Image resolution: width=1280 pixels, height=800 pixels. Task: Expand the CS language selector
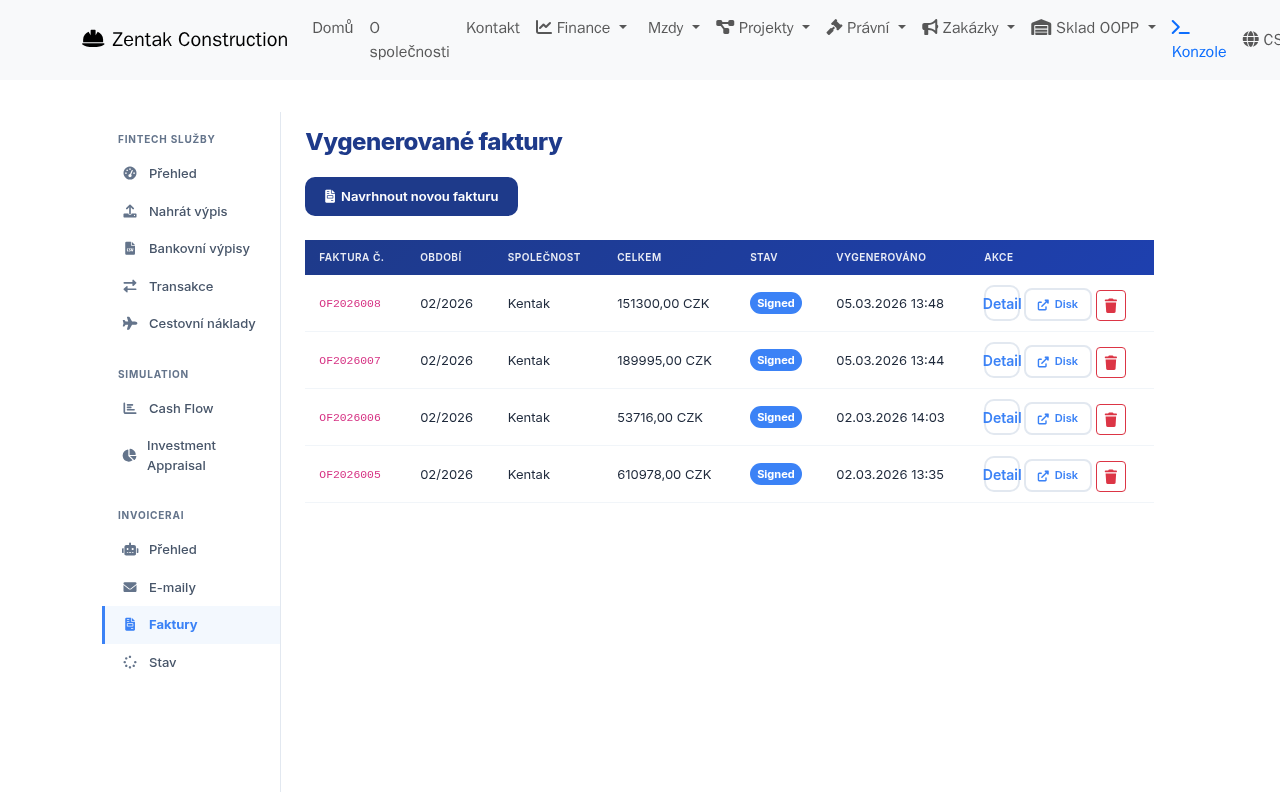1260,39
